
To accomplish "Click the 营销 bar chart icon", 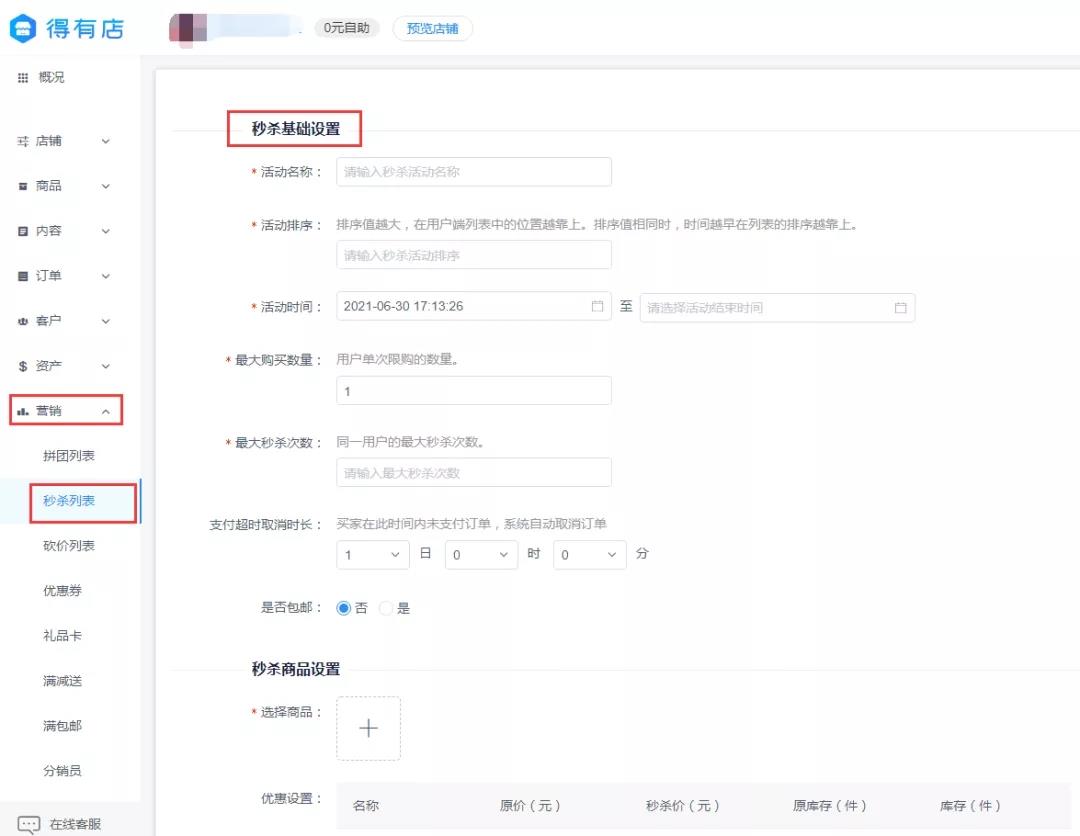I will pyautogui.click(x=23, y=411).
